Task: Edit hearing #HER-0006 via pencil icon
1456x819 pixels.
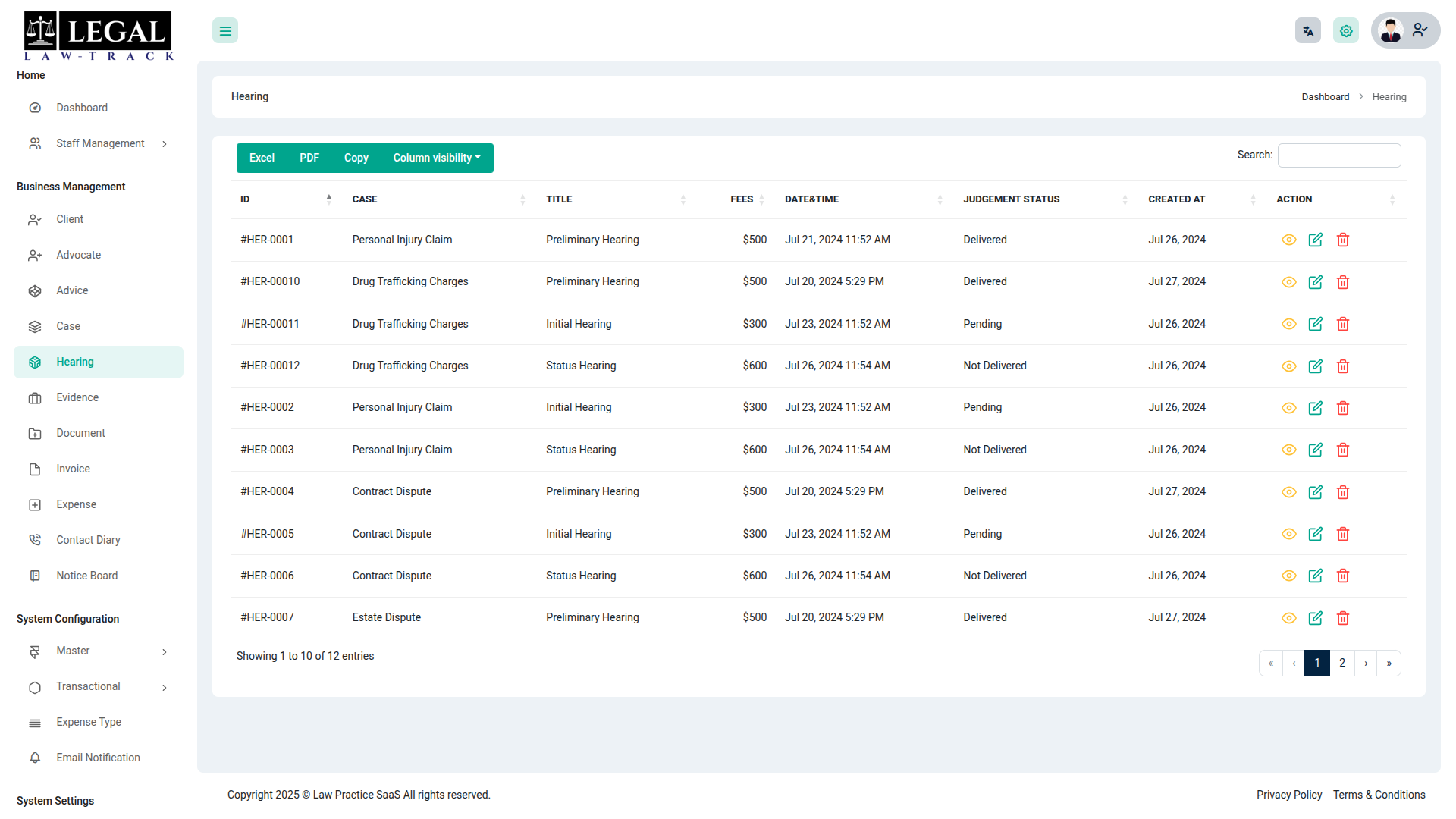Action: [x=1316, y=576]
